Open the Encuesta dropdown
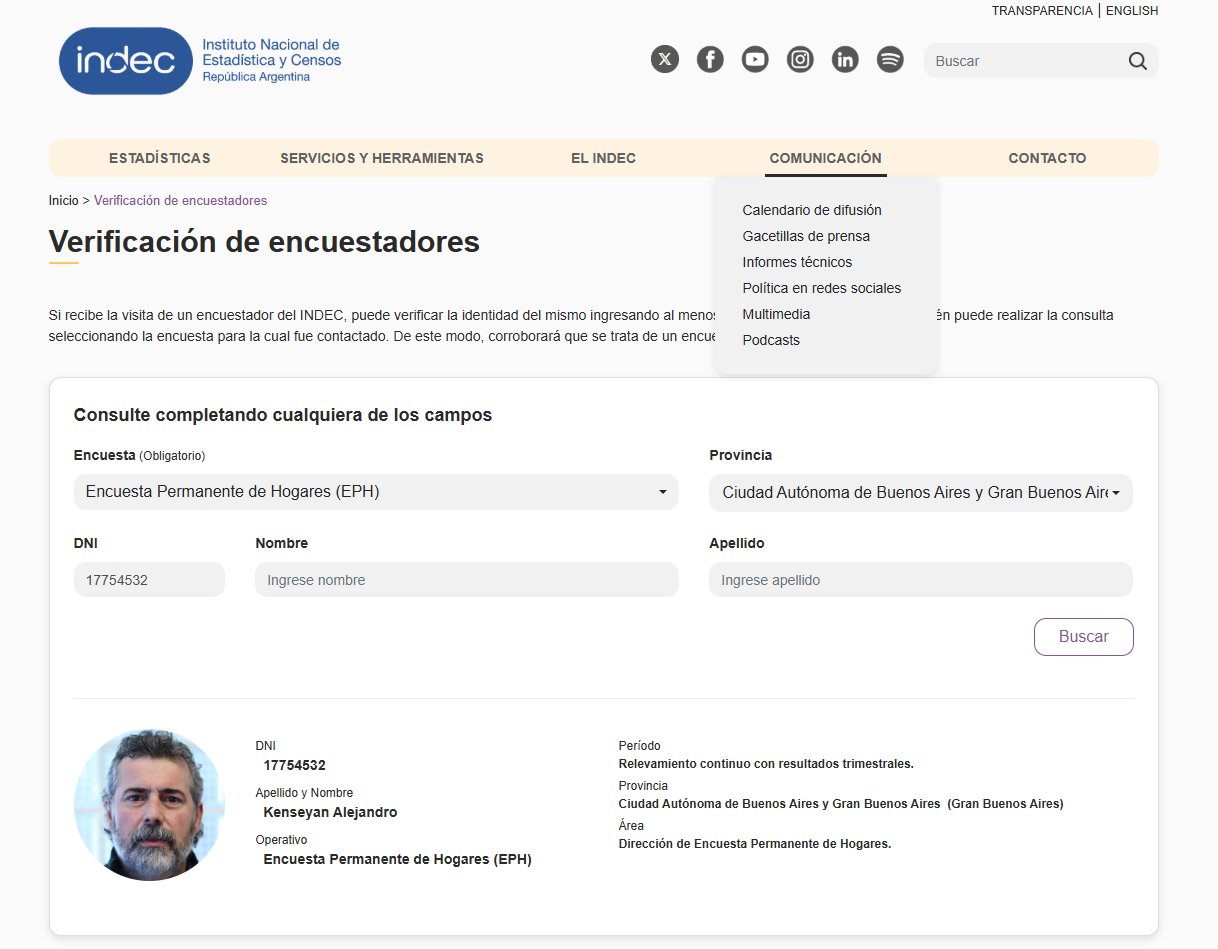This screenshot has width=1218, height=949. point(376,492)
